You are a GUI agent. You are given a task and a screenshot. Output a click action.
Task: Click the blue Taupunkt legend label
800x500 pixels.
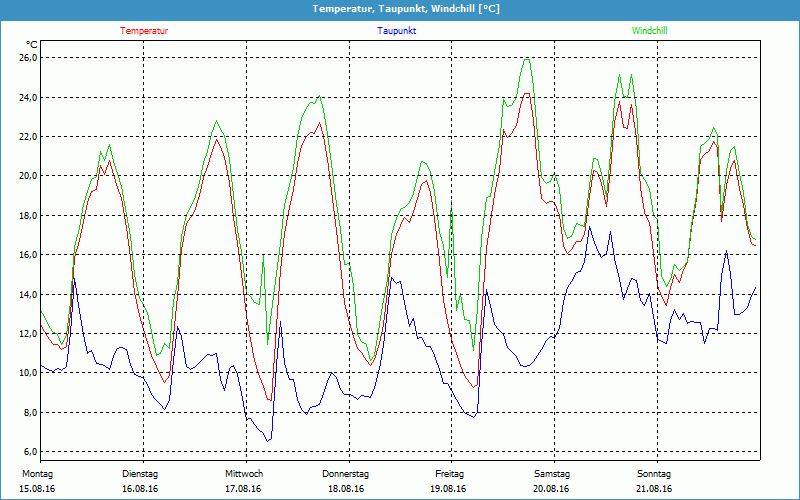point(396,31)
